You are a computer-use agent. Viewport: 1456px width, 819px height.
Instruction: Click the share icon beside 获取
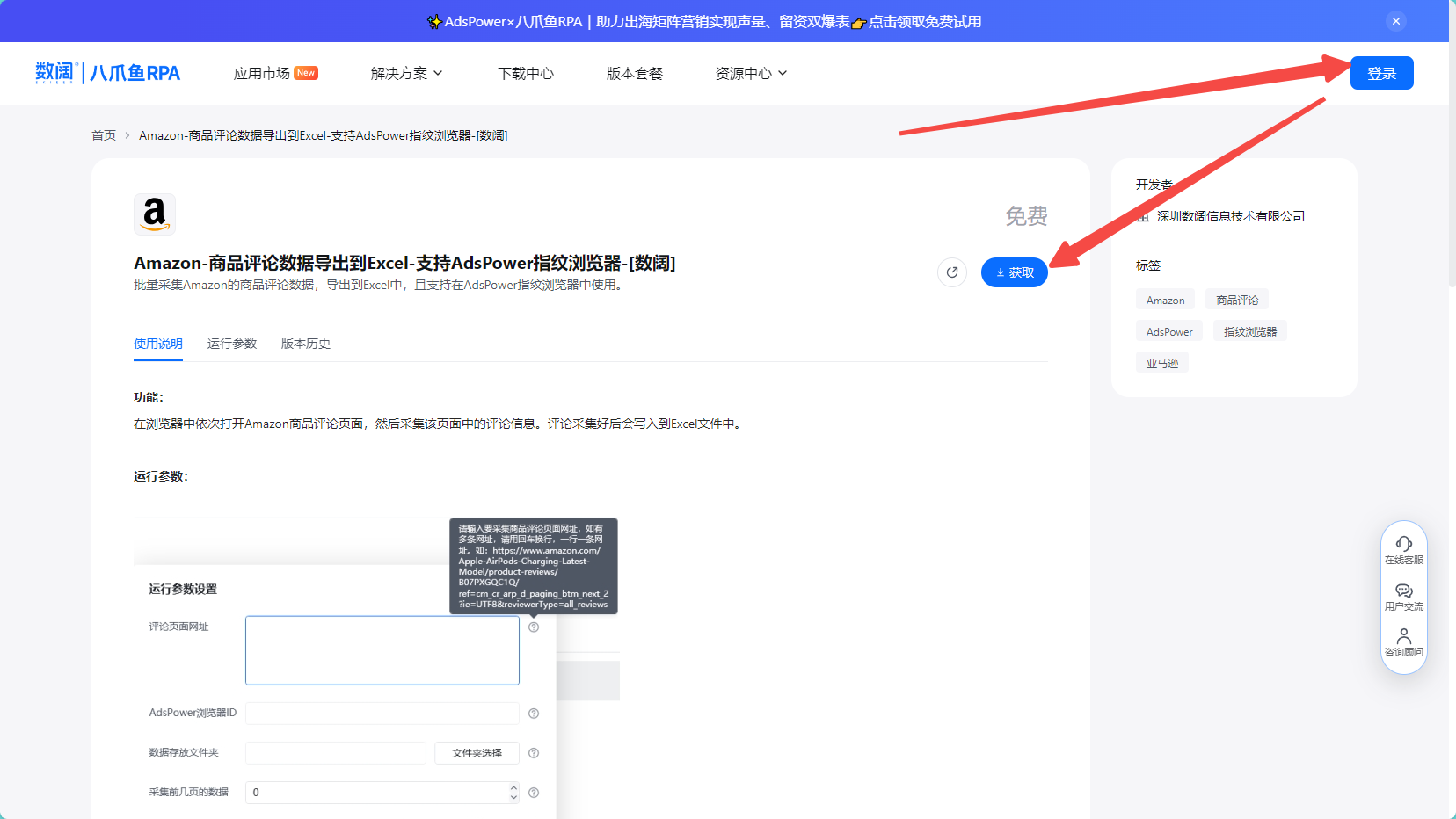pyautogui.click(x=952, y=272)
